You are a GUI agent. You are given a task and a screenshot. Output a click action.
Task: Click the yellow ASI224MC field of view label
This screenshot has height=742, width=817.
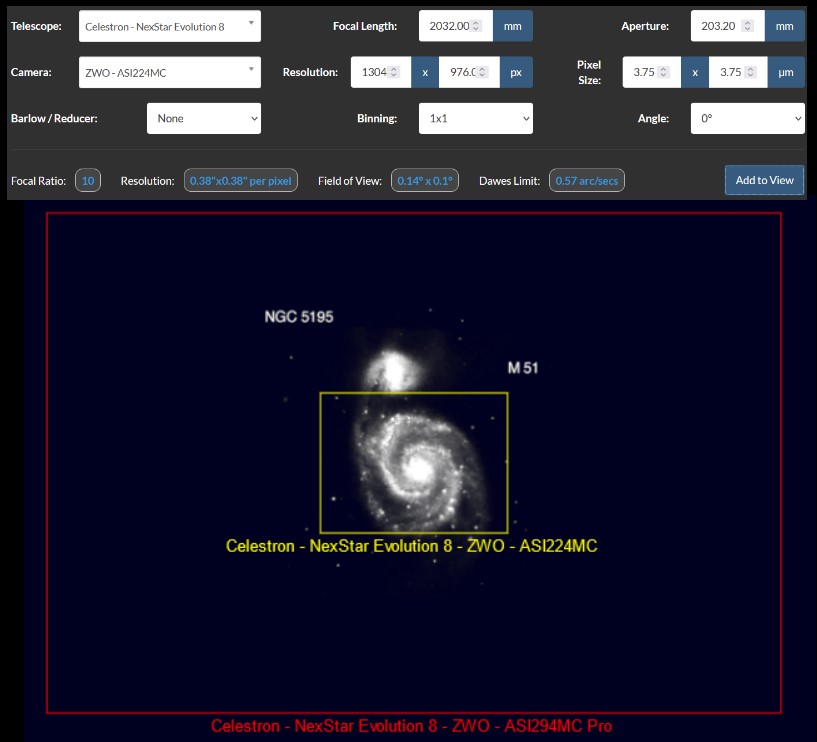coord(412,546)
